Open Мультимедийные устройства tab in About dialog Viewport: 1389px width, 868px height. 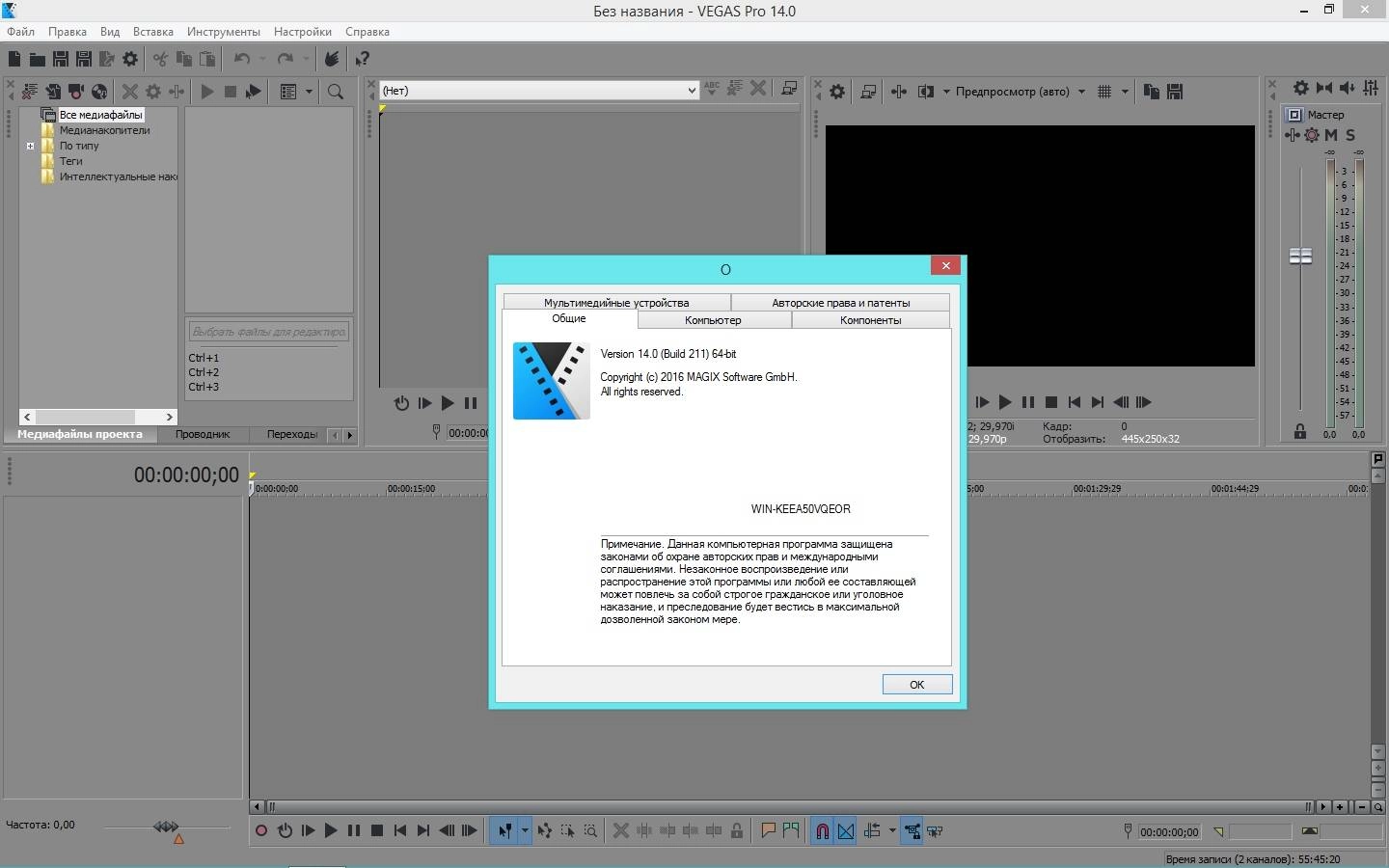point(616,303)
